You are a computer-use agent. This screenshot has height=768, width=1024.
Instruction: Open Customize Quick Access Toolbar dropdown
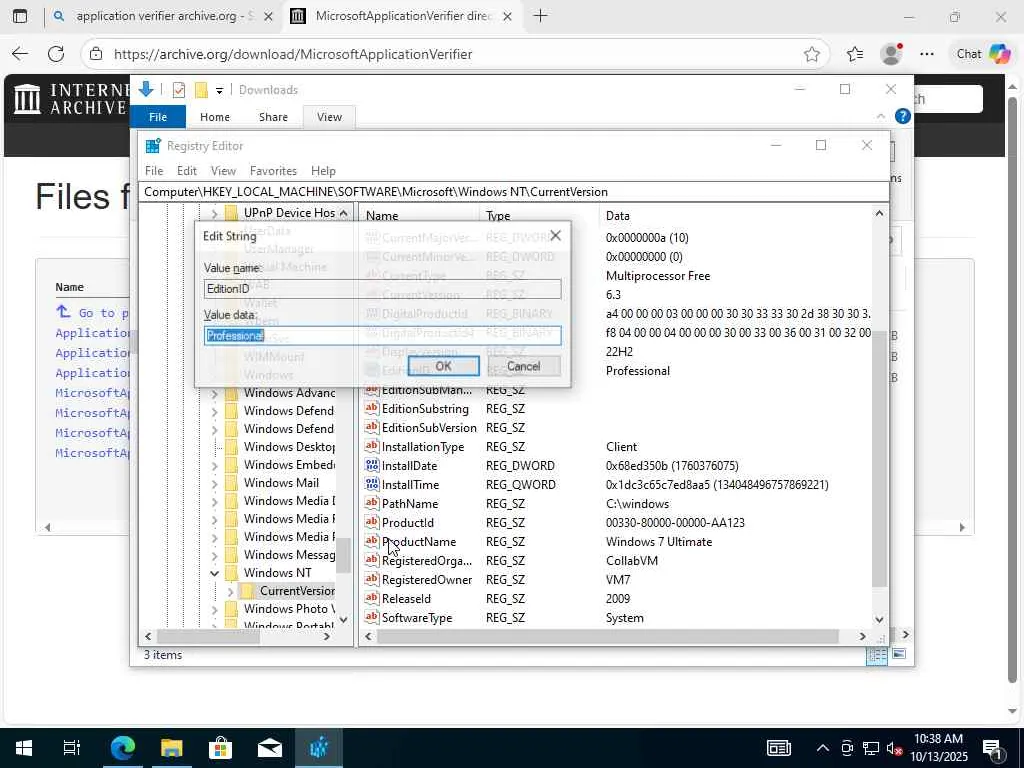(219, 91)
